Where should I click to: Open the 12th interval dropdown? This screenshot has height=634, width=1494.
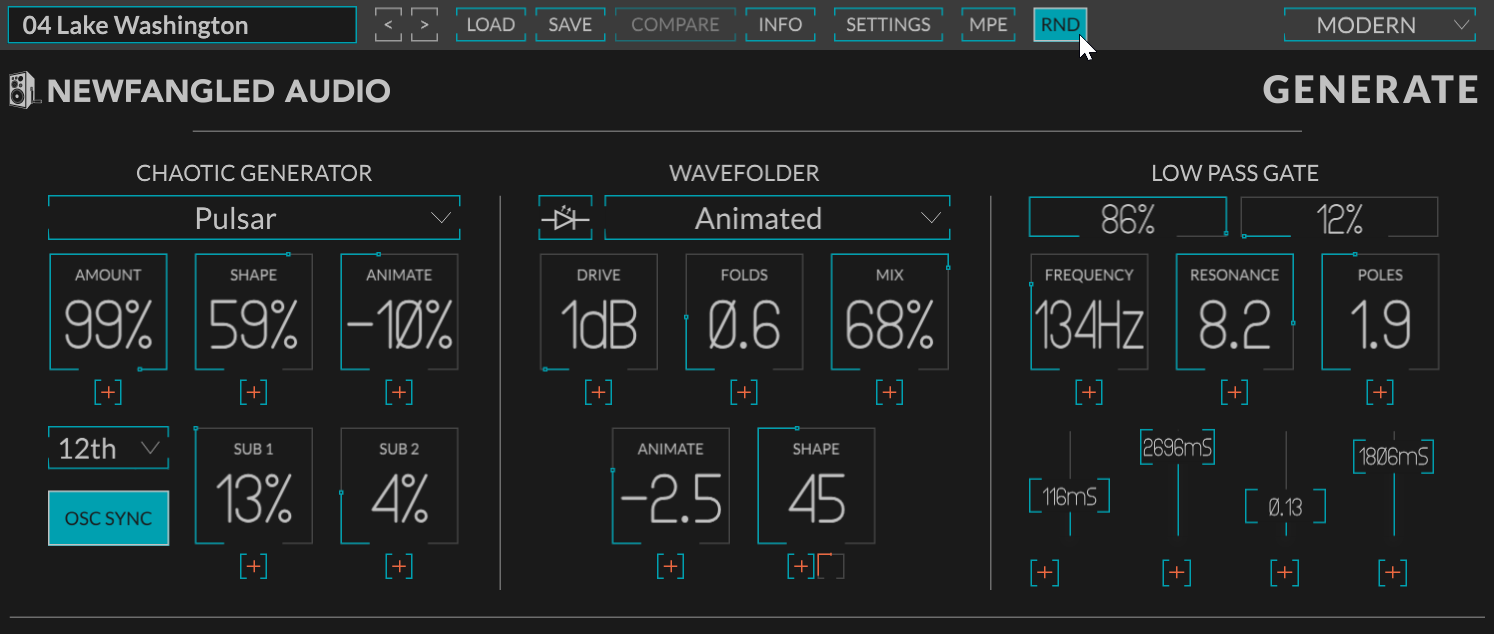pyautogui.click(x=108, y=449)
